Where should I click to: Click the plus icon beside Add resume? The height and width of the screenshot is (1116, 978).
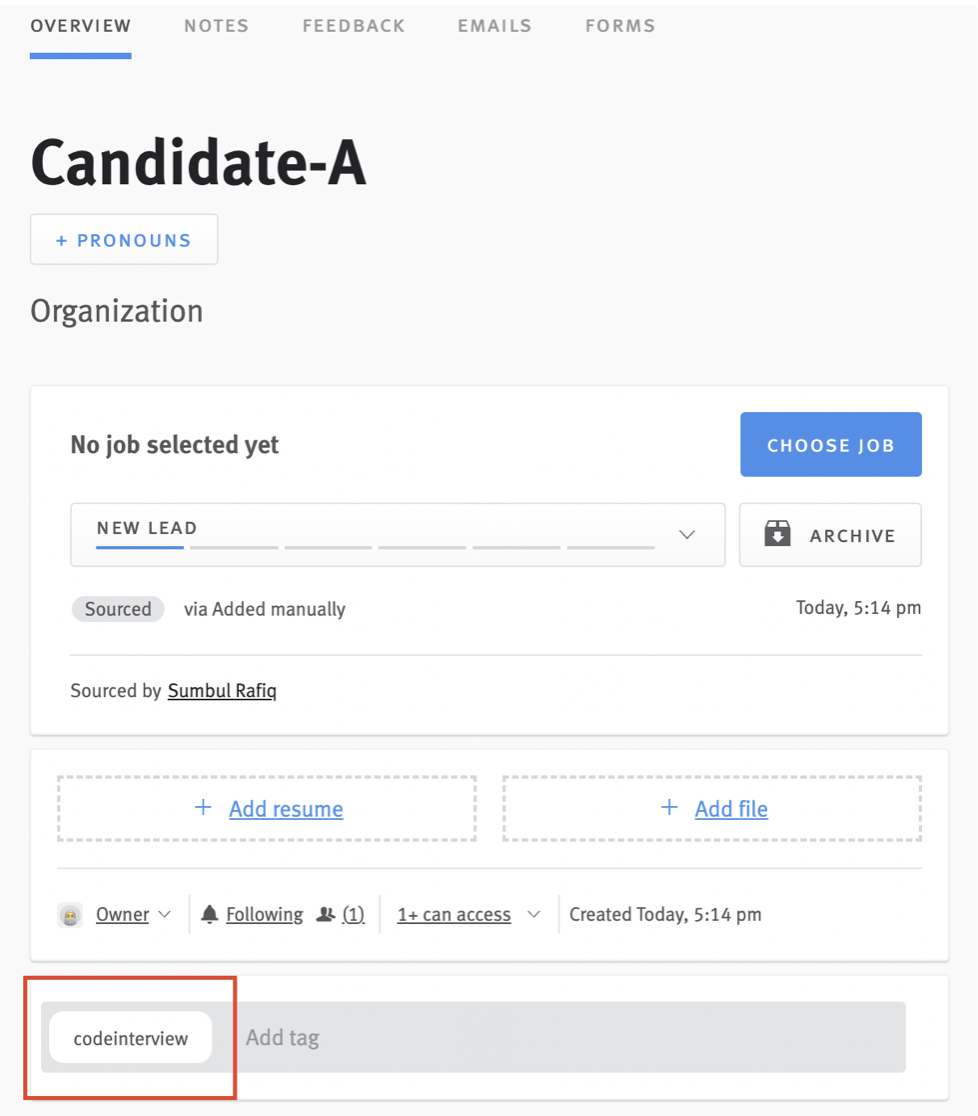[x=203, y=807]
